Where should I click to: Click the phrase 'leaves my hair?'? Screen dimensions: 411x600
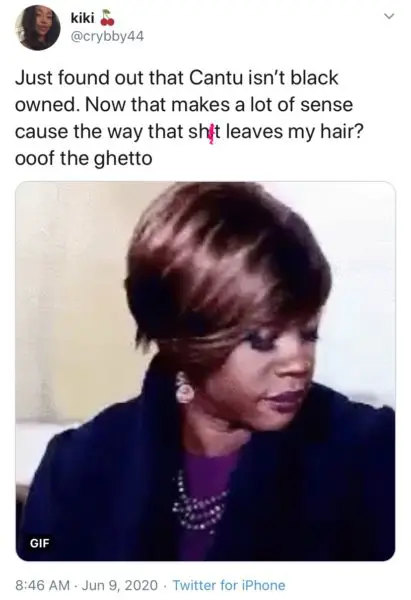coord(294,132)
